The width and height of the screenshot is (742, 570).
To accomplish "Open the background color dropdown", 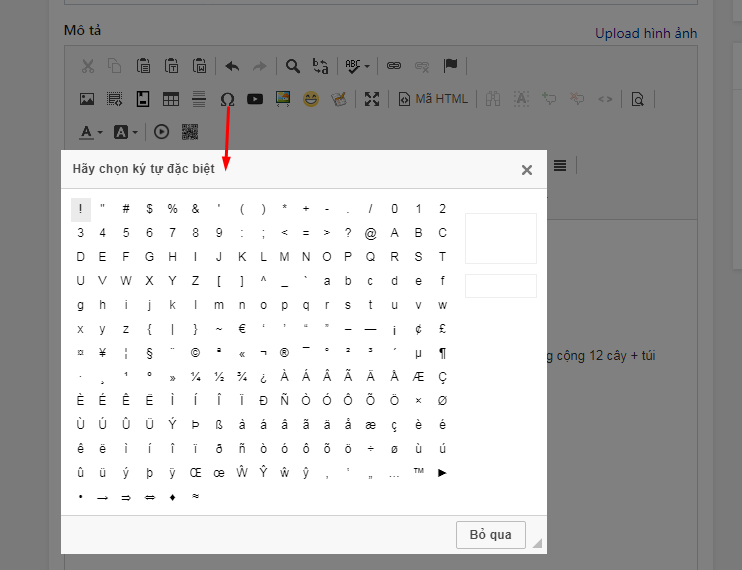I will point(125,131).
